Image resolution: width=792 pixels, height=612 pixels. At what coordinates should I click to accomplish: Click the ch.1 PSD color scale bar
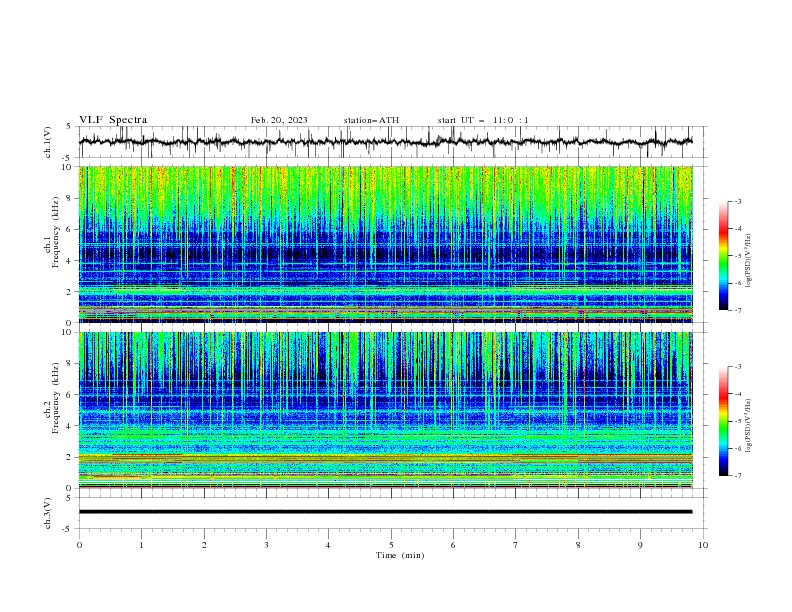(x=723, y=256)
